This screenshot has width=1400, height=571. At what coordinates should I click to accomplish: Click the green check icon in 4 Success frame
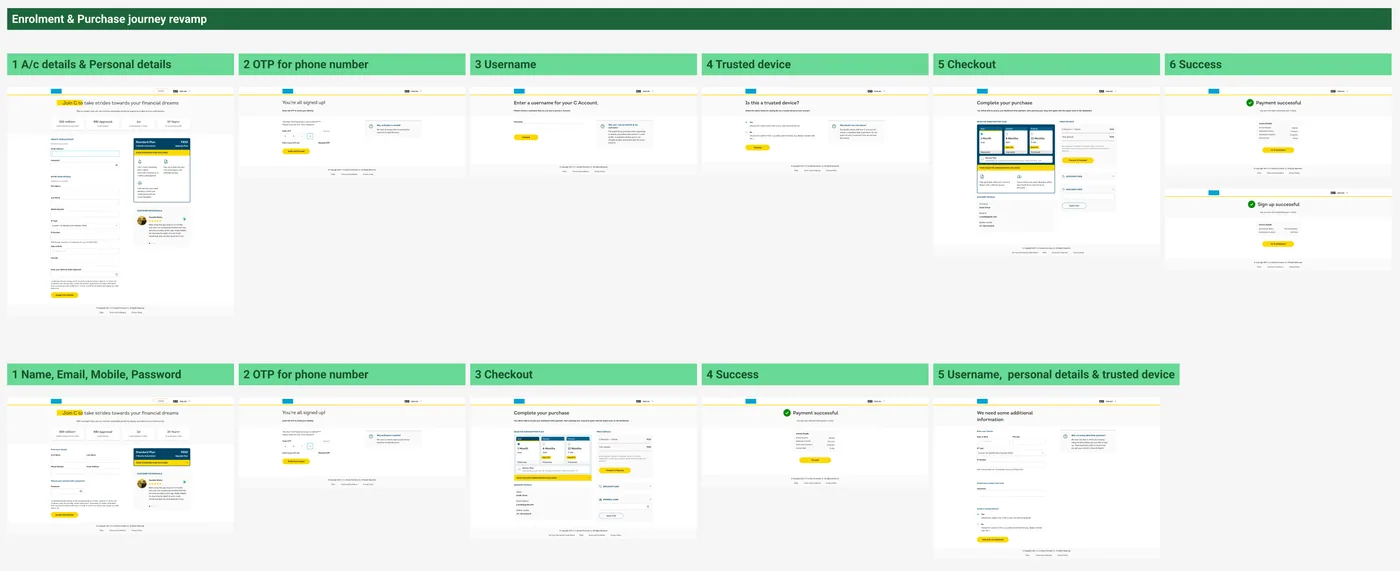[x=787, y=413]
